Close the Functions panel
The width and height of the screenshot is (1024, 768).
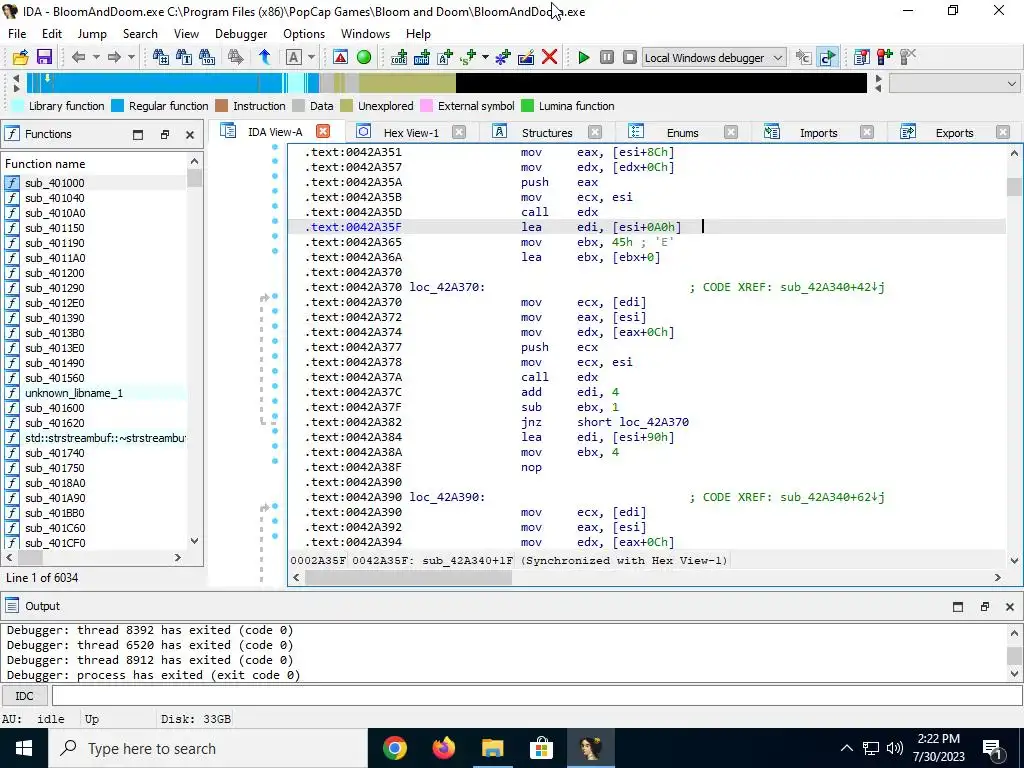(x=190, y=135)
